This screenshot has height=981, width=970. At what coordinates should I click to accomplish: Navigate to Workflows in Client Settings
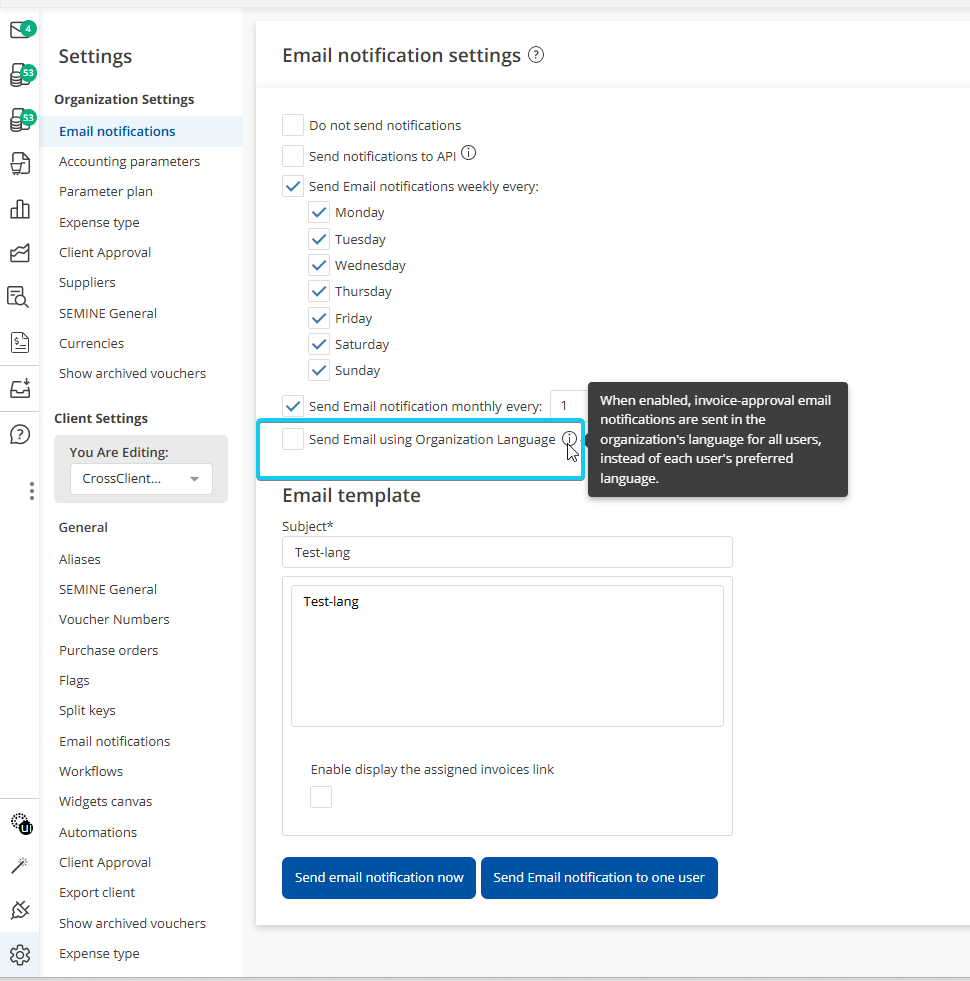tap(91, 771)
